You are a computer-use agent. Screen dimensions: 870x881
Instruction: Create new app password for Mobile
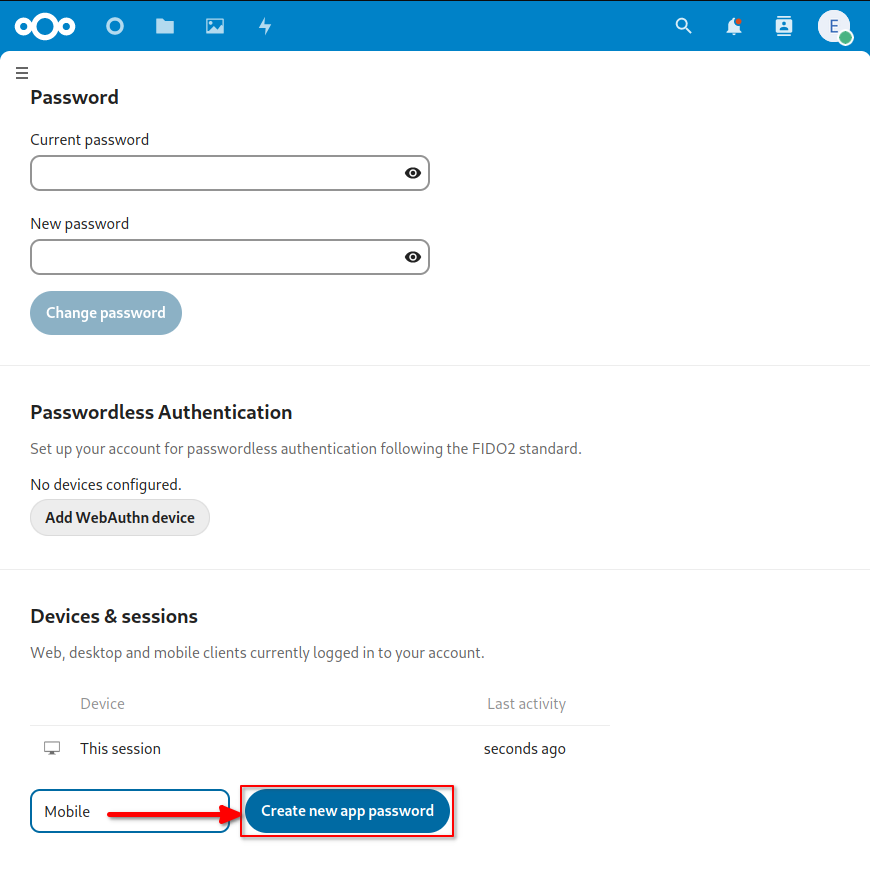tap(347, 811)
